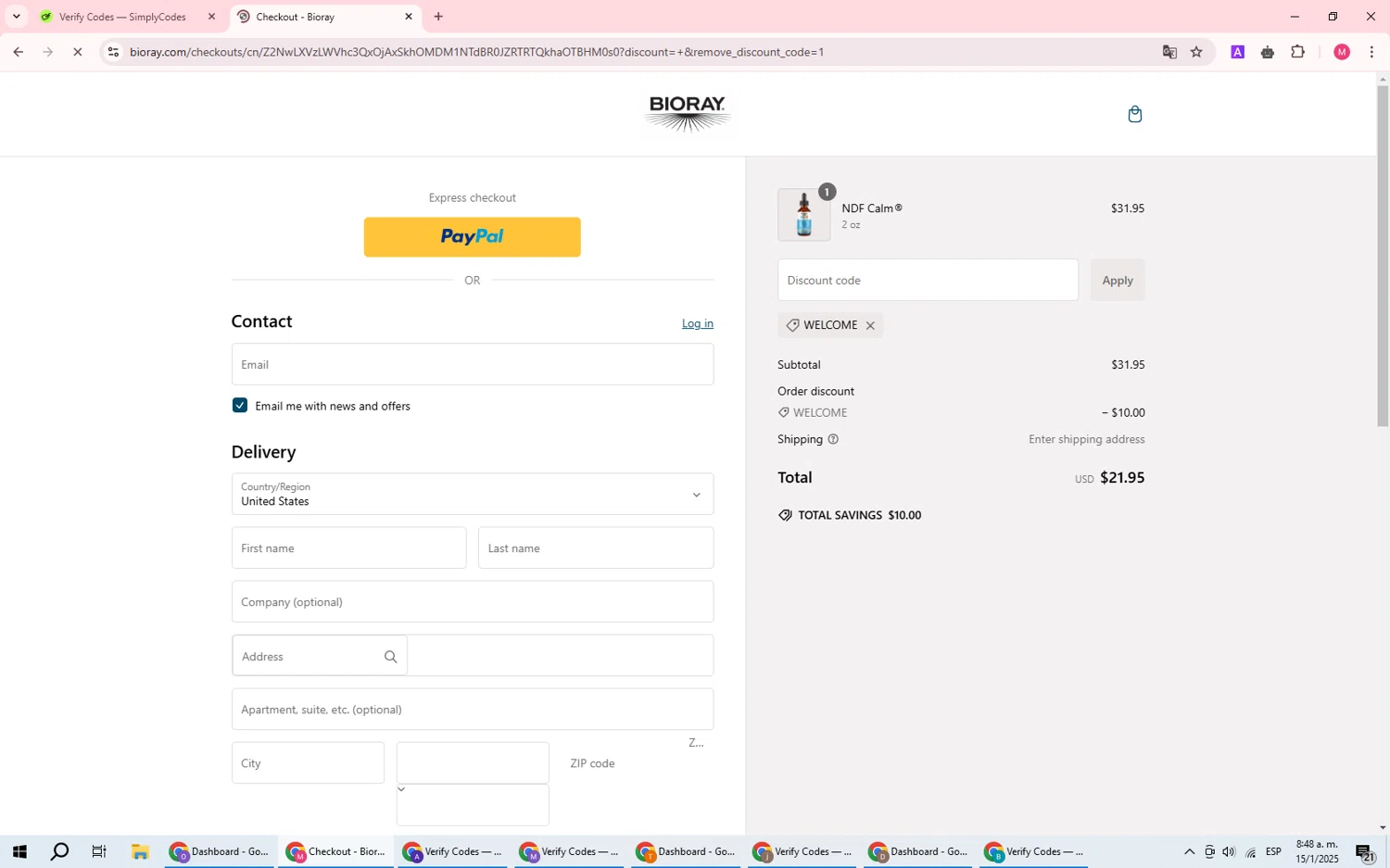Open network status in system tray
This screenshot has width=1390, height=868.
click(1250, 852)
